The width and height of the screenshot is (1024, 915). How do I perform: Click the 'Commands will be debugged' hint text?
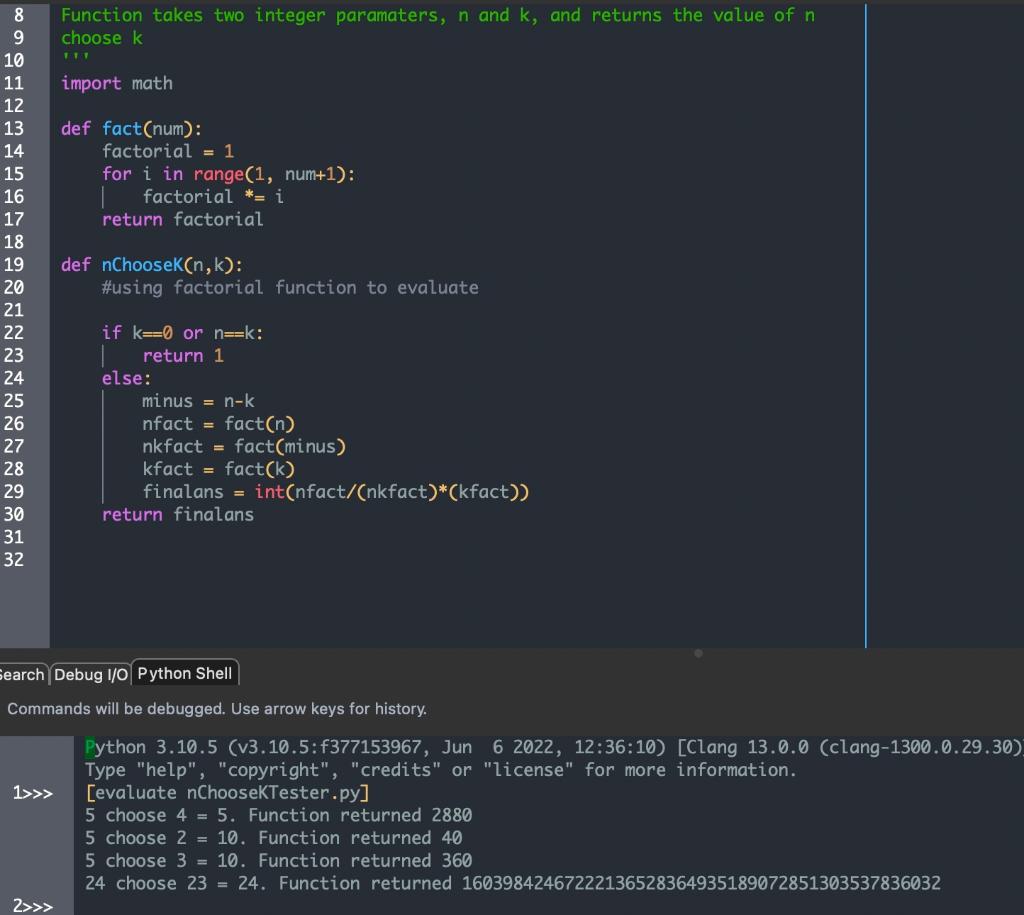(x=217, y=709)
